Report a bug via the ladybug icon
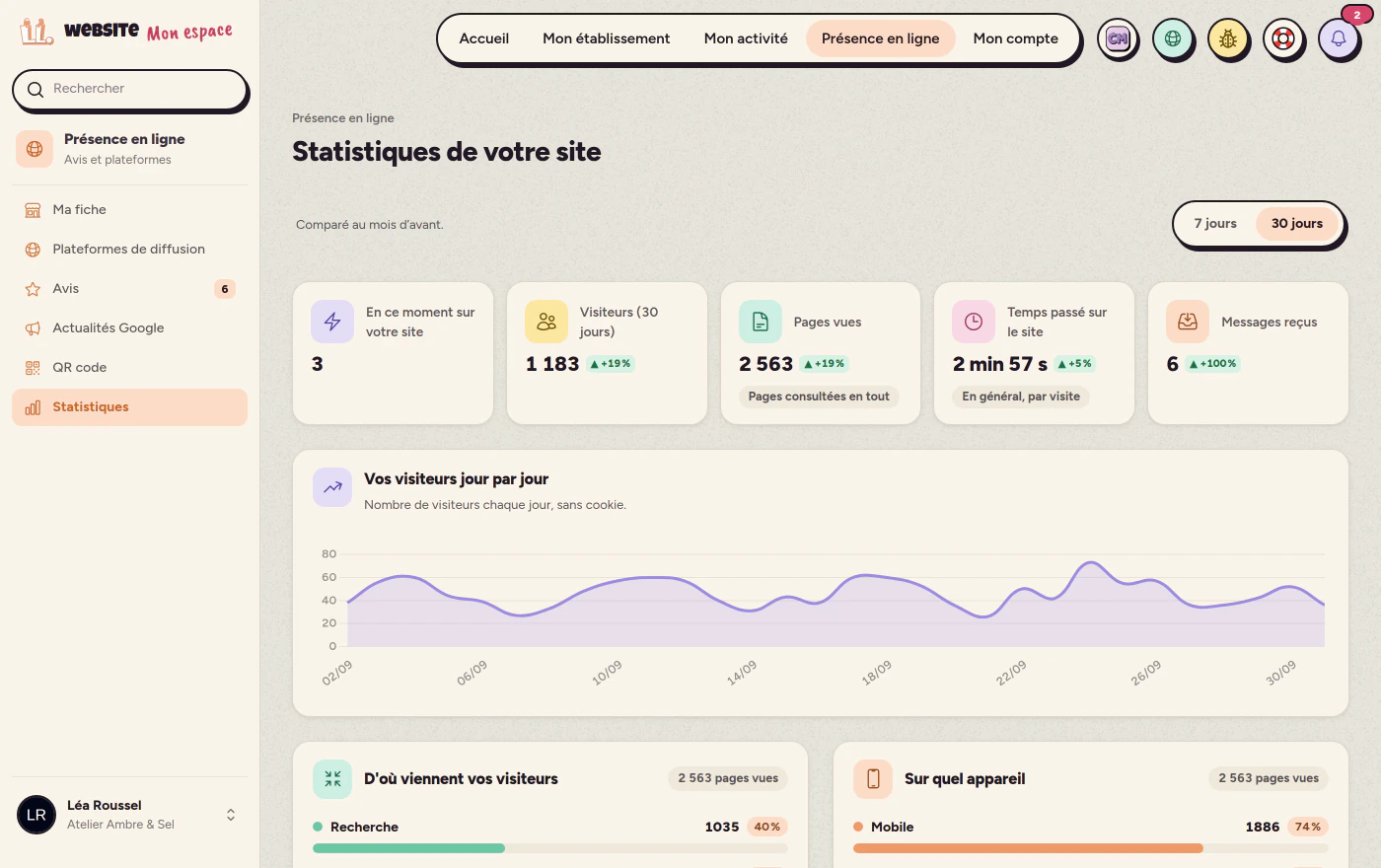The width and height of the screenshot is (1381, 868). (1228, 39)
